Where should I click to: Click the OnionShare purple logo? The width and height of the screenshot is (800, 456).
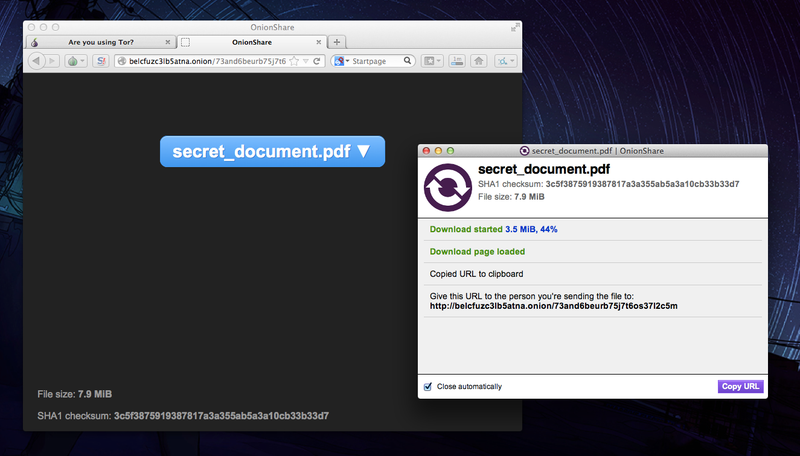(x=448, y=187)
